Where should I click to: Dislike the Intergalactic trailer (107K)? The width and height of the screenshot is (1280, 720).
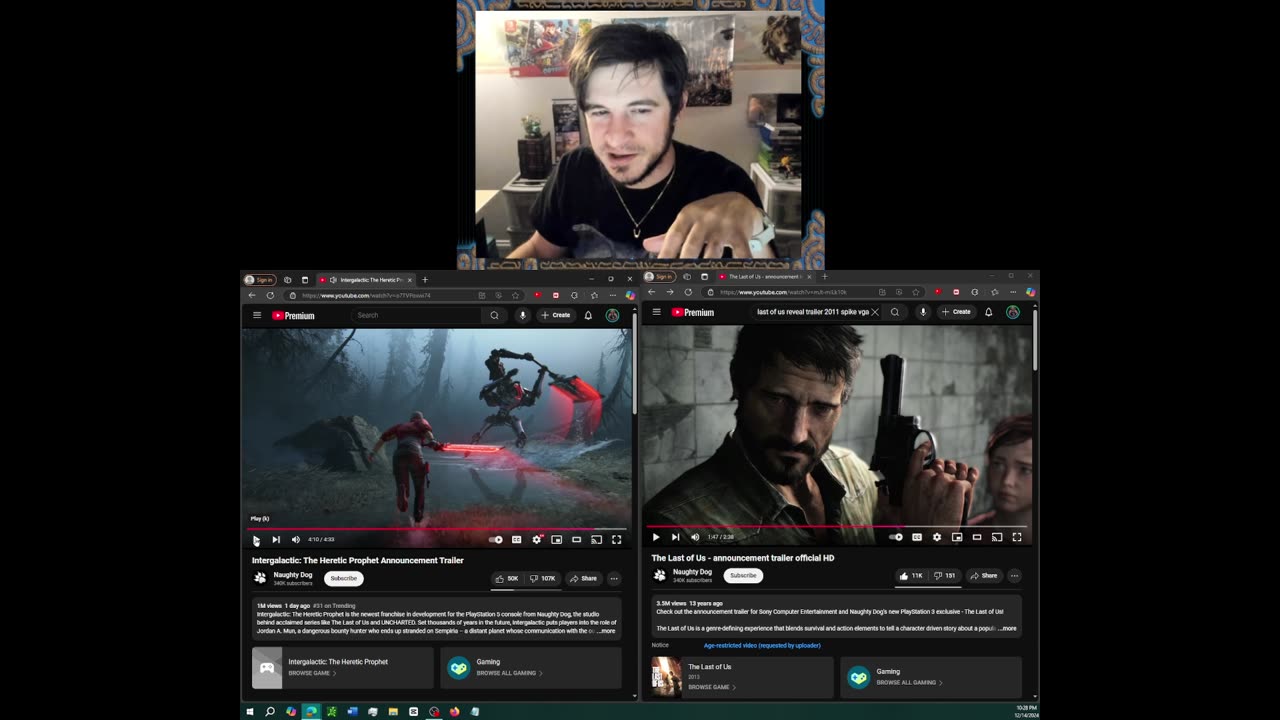(542, 578)
